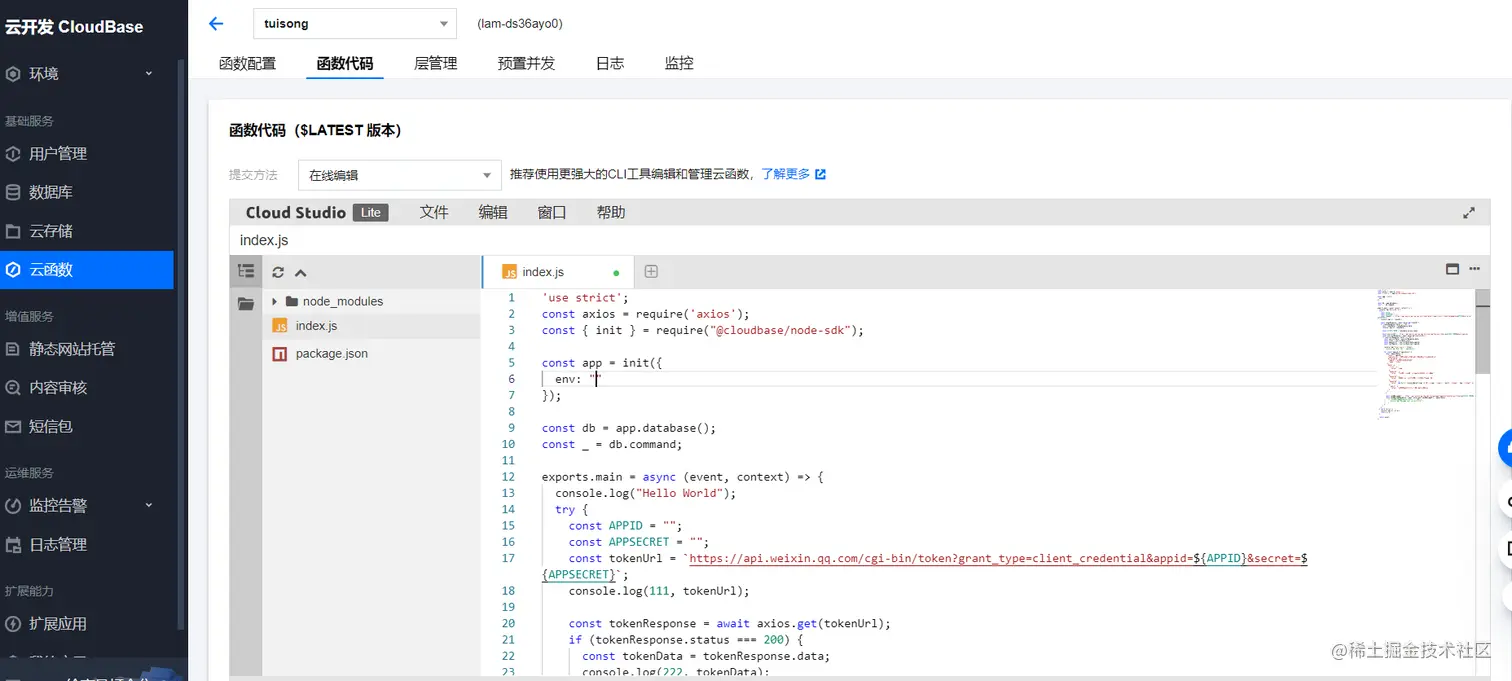Expand the node_modules folder arrow
The image size is (1512, 681).
tap(274, 301)
